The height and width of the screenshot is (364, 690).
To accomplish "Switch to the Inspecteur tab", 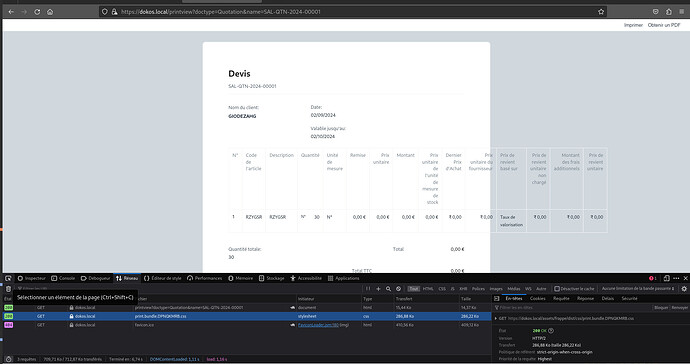I will click(x=31, y=278).
